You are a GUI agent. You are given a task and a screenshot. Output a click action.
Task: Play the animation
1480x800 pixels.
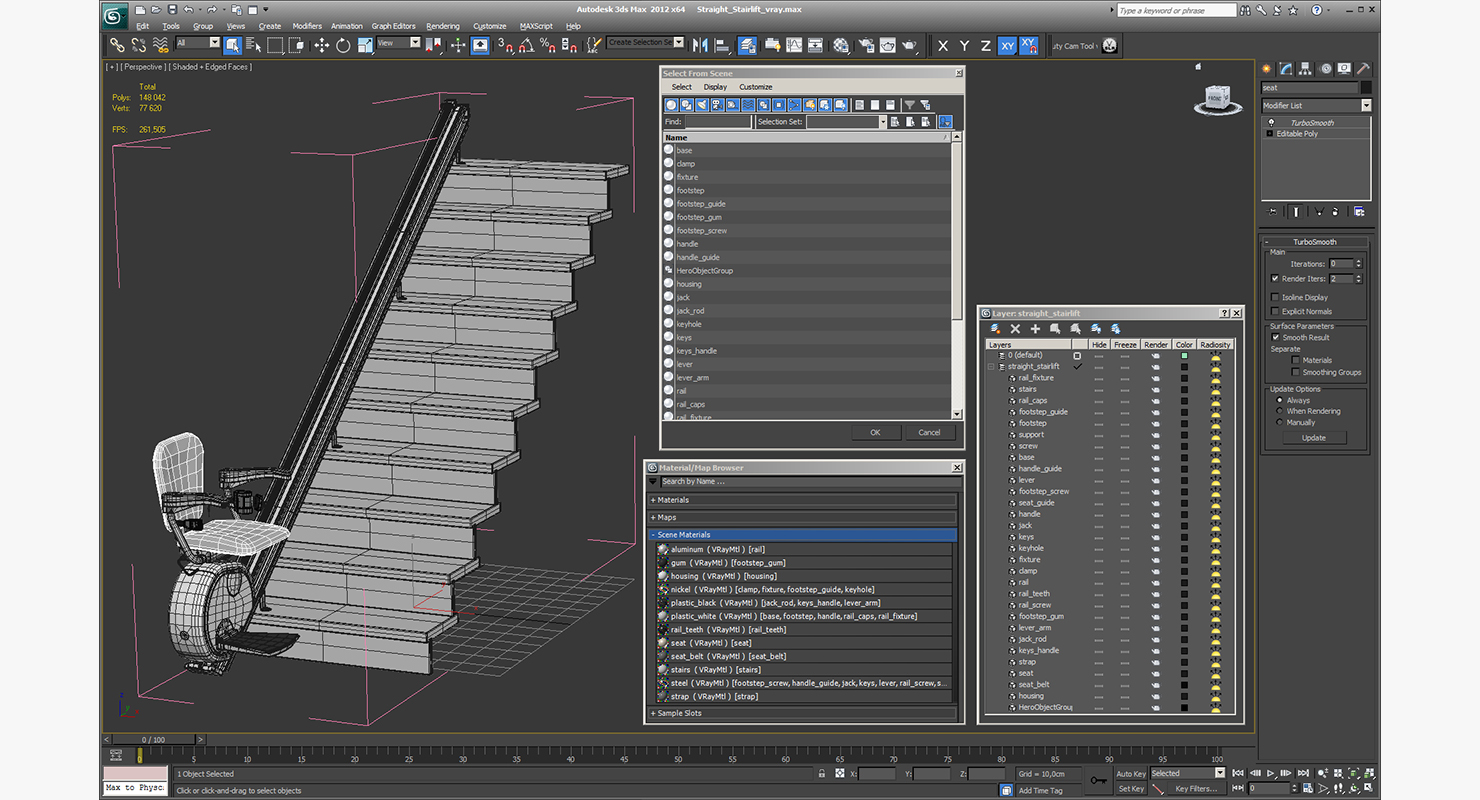(x=1270, y=773)
